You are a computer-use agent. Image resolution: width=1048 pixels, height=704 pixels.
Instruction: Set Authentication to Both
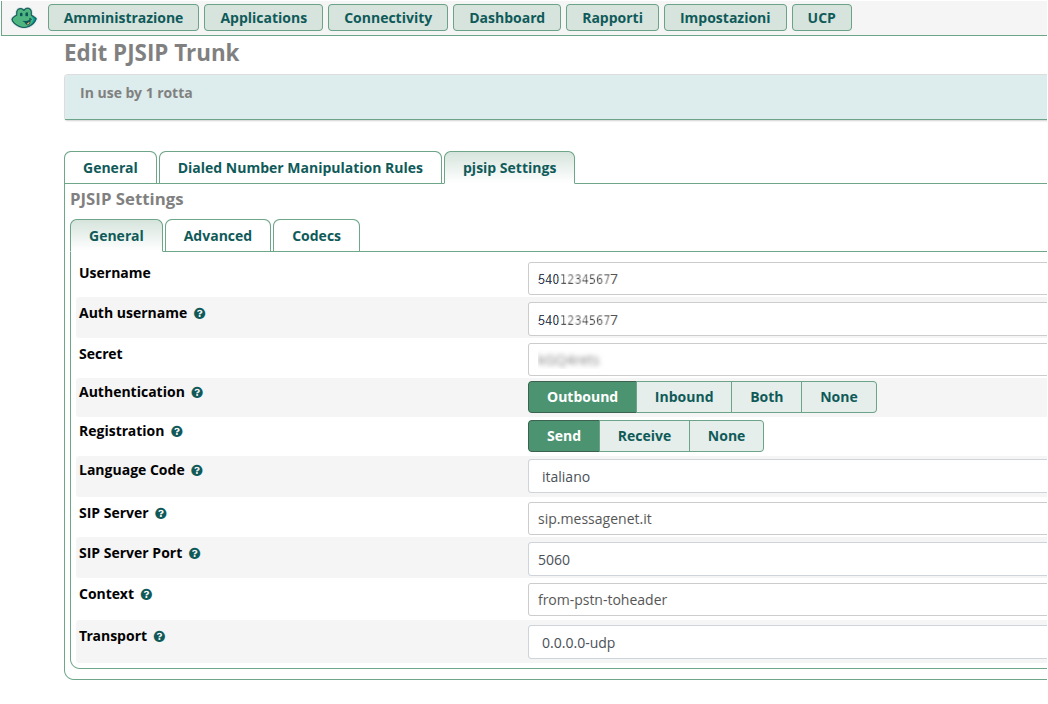pos(766,397)
